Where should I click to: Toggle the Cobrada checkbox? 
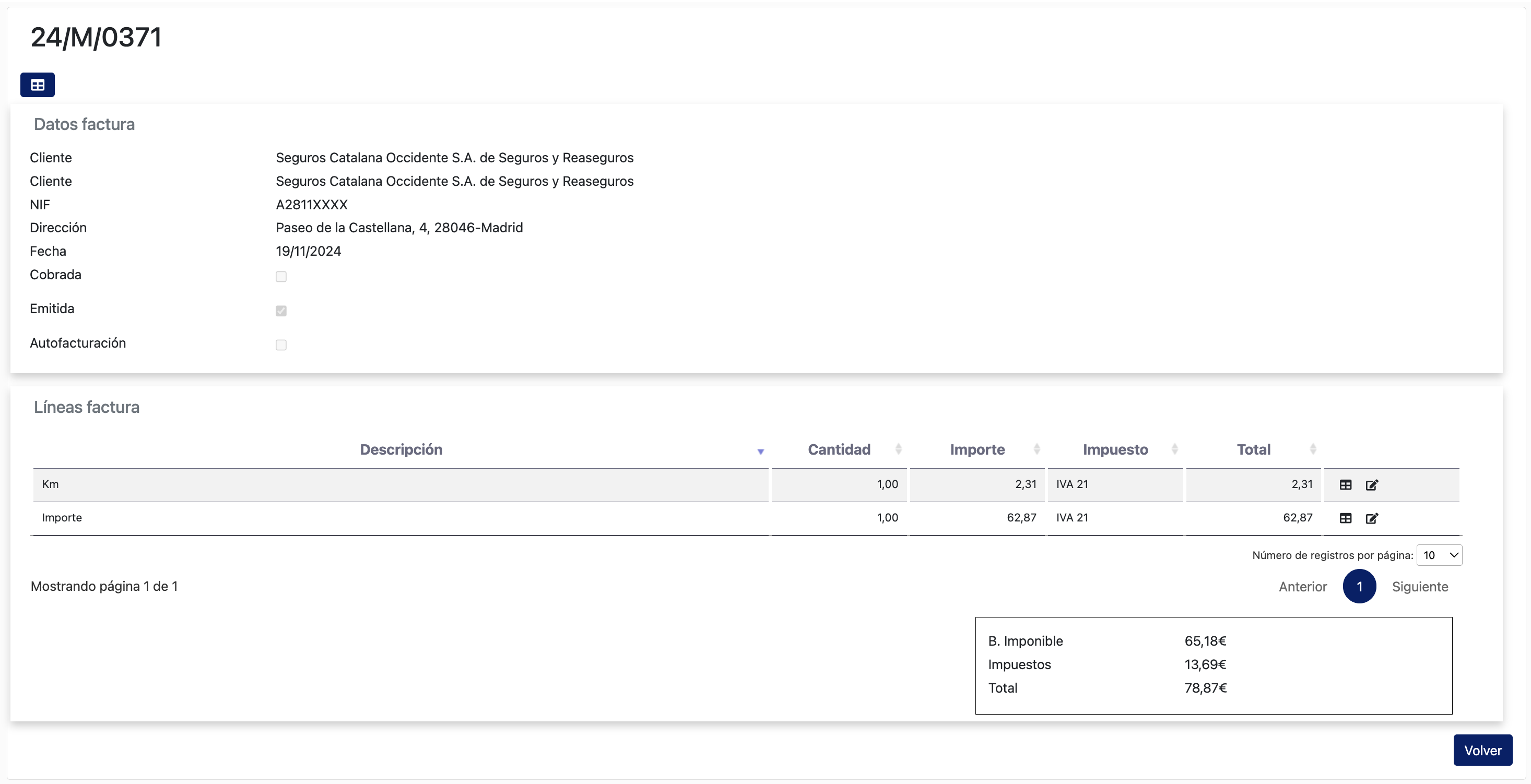[281, 277]
